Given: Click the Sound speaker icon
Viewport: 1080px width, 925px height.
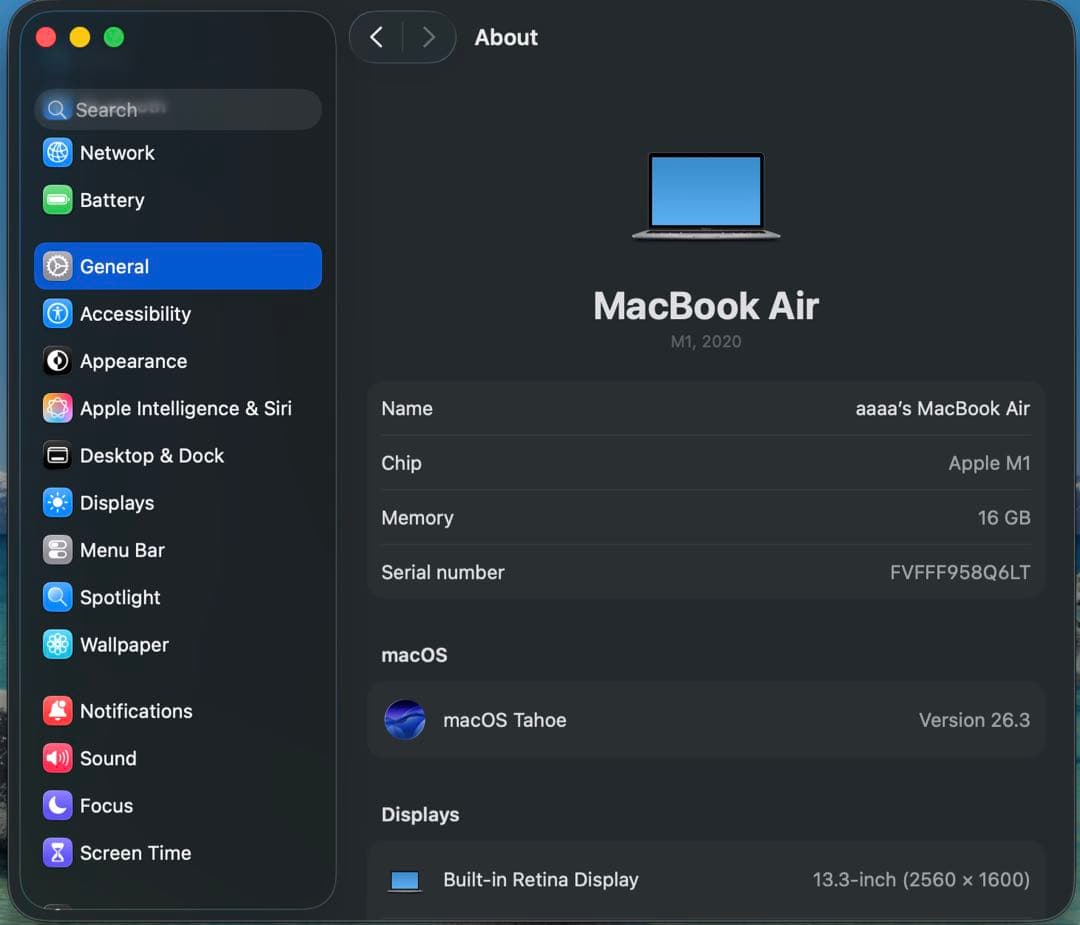Looking at the screenshot, I should click(57, 758).
